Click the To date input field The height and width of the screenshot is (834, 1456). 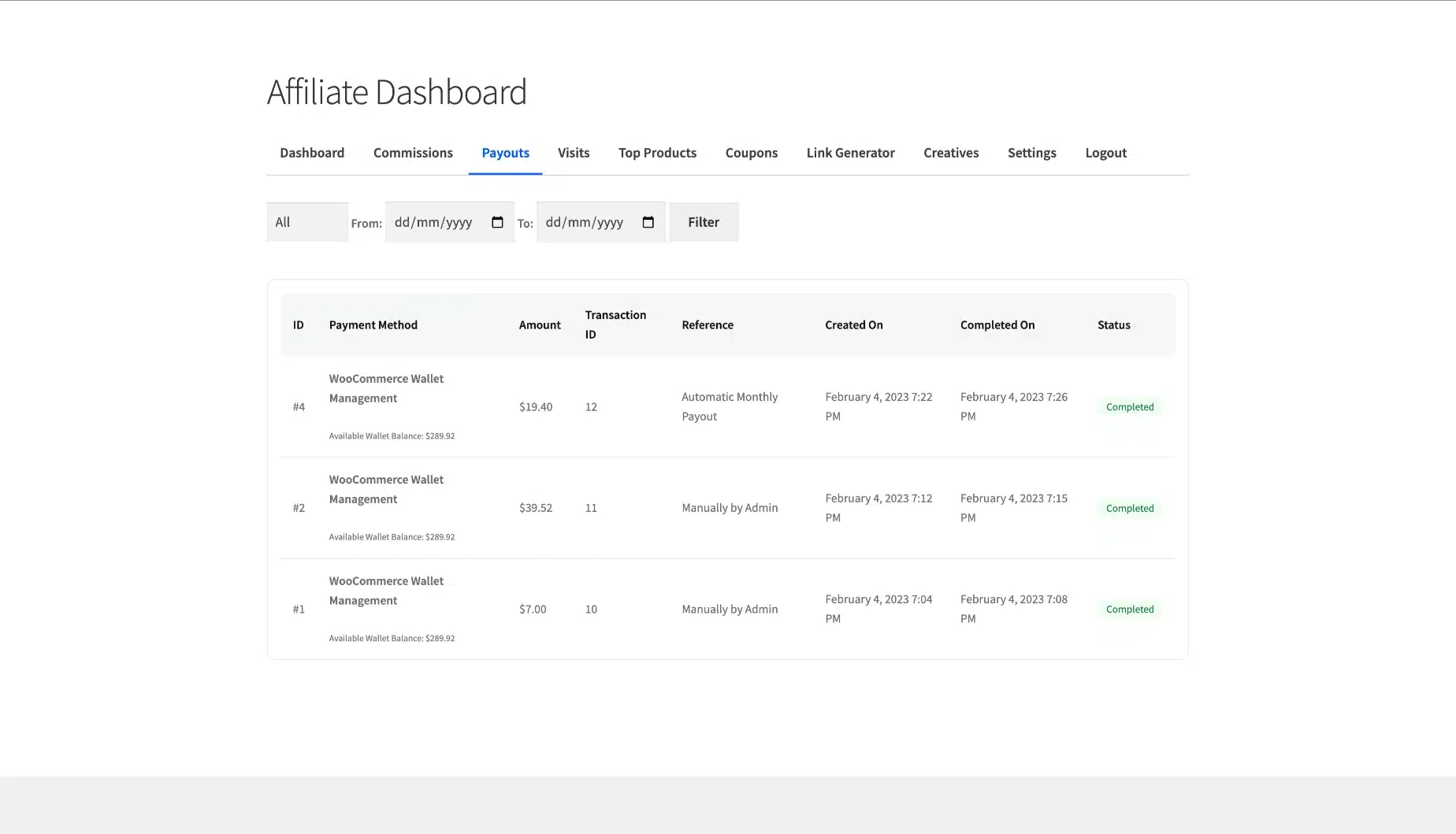click(x=587, y=222)
